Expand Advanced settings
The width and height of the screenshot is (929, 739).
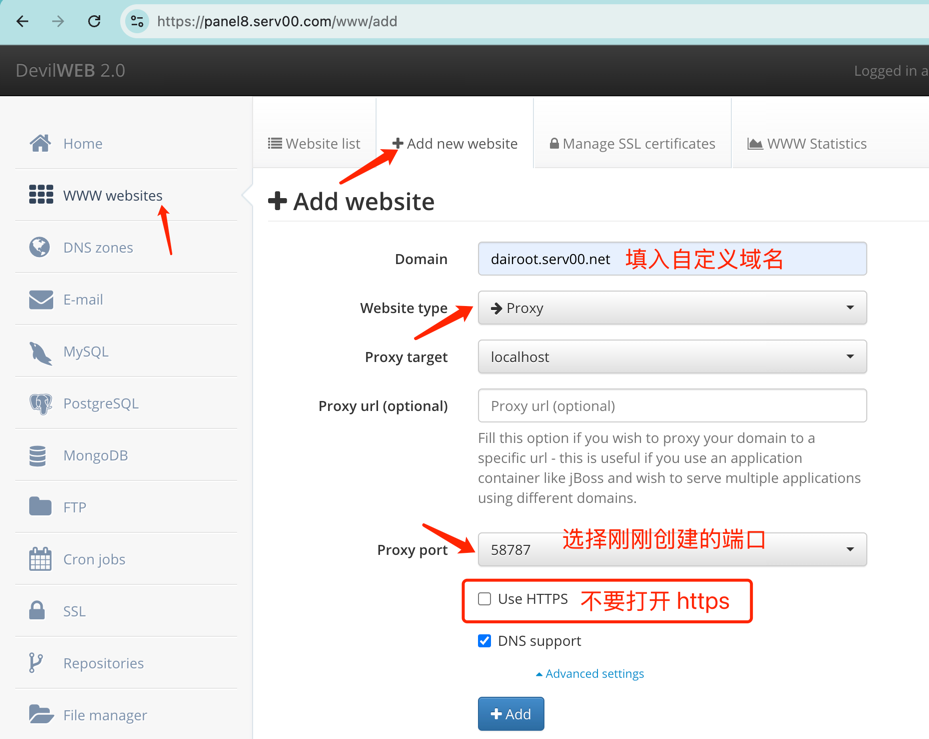[589, 673]
